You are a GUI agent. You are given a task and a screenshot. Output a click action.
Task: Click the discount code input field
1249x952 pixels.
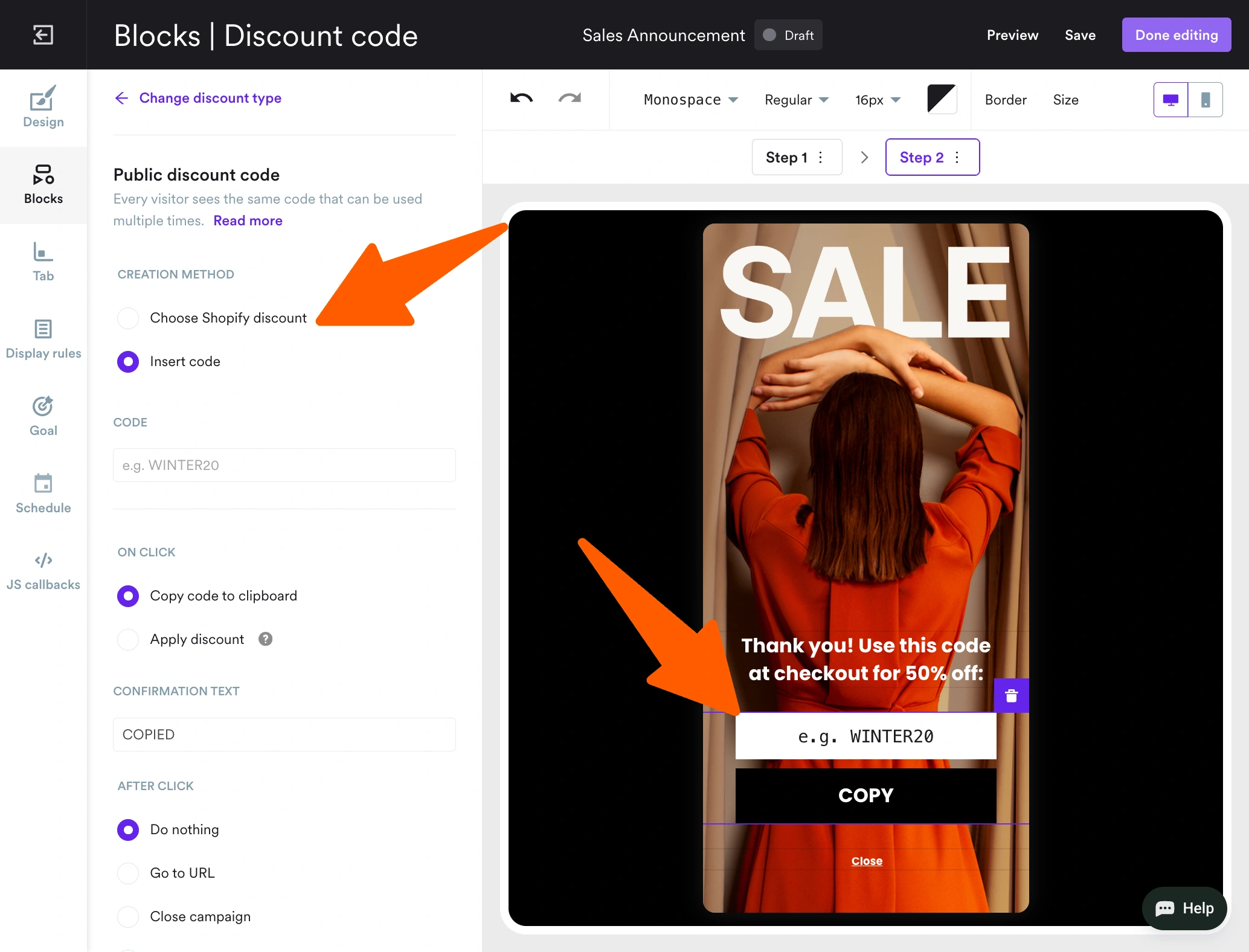284,465
